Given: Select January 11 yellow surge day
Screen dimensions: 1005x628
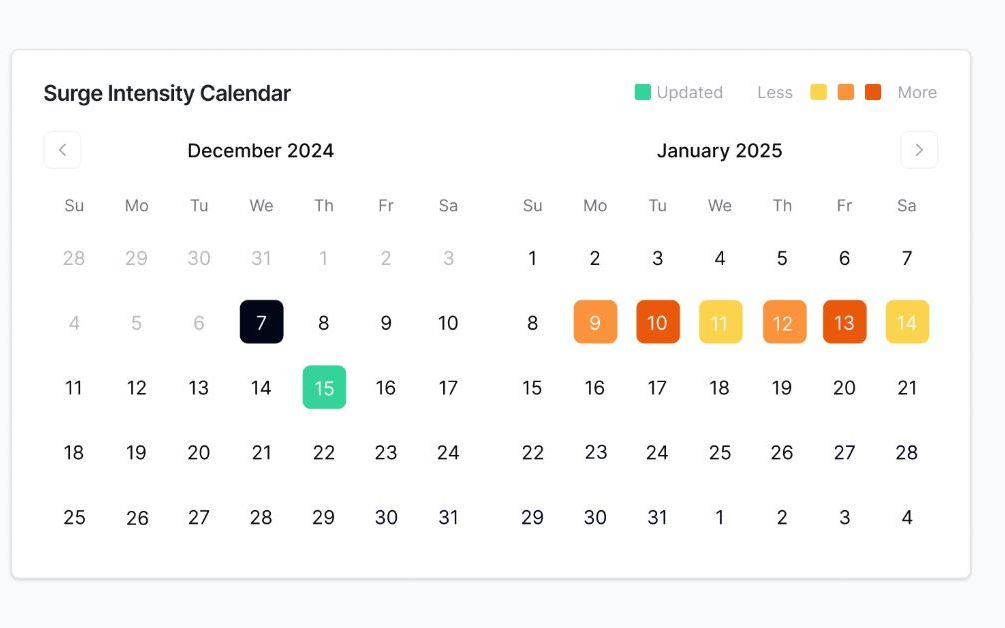Looking at the screenshot, I should pyautogui.click(x=720, y=322).
